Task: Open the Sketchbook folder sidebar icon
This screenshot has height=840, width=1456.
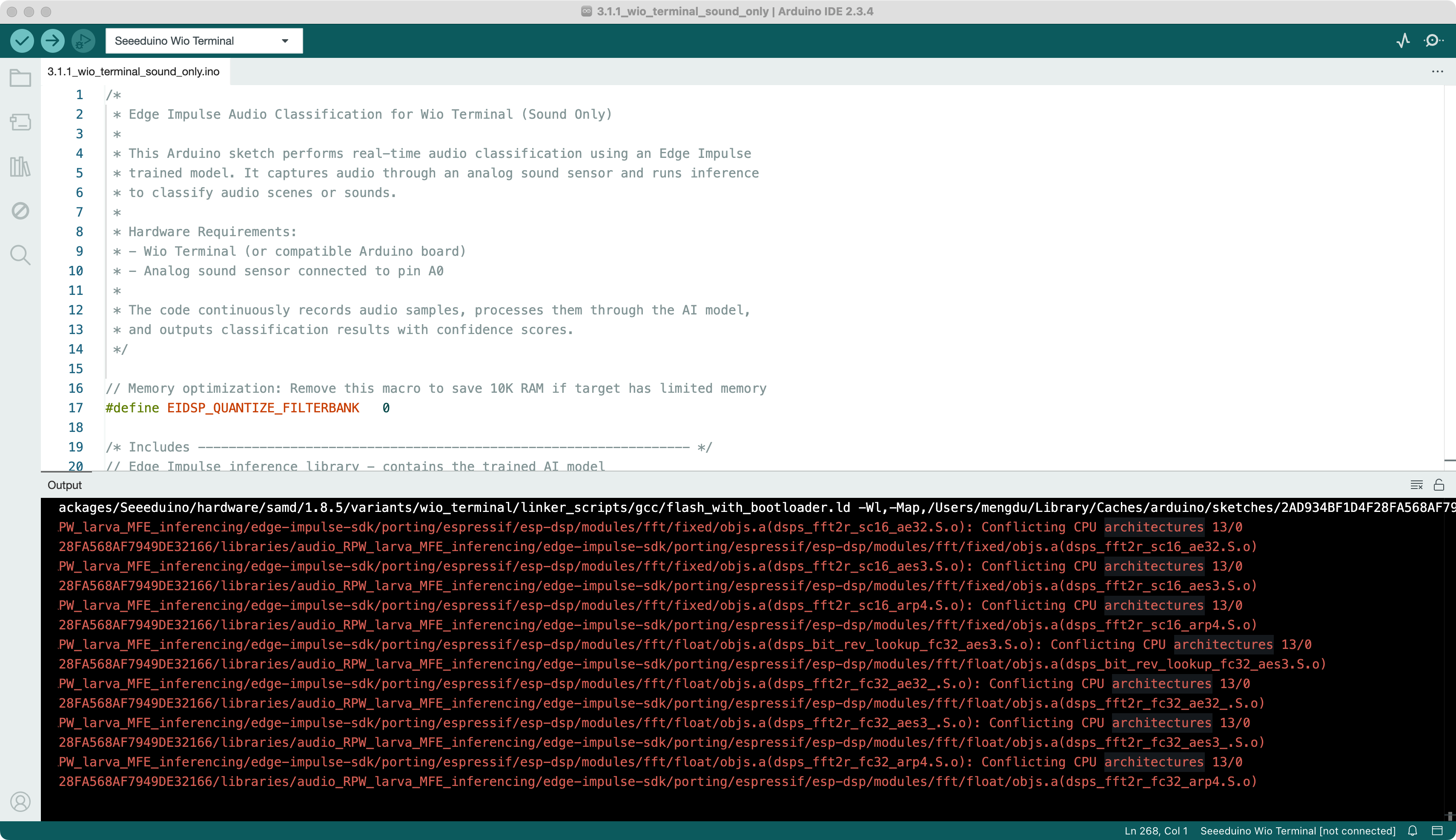Action: click(20, 78)
